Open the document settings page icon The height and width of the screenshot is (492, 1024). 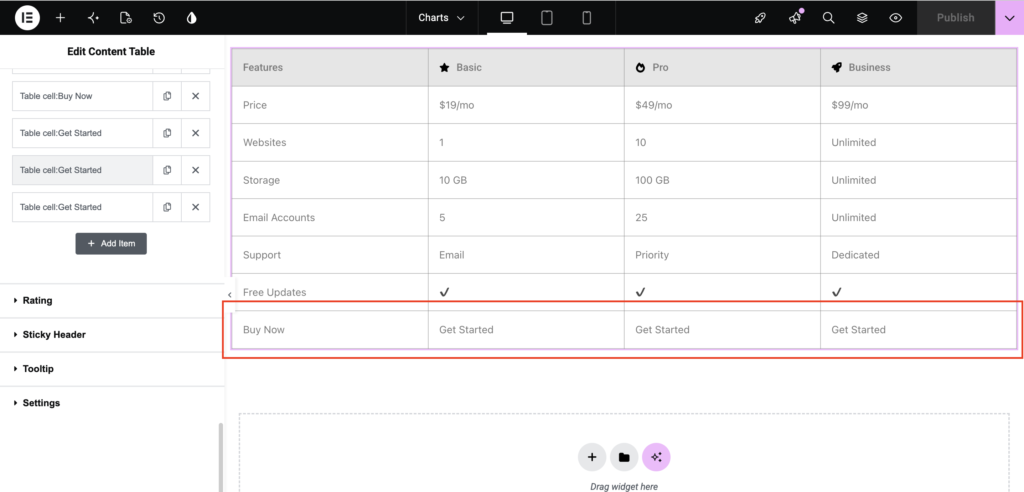(x=126, y=18)
